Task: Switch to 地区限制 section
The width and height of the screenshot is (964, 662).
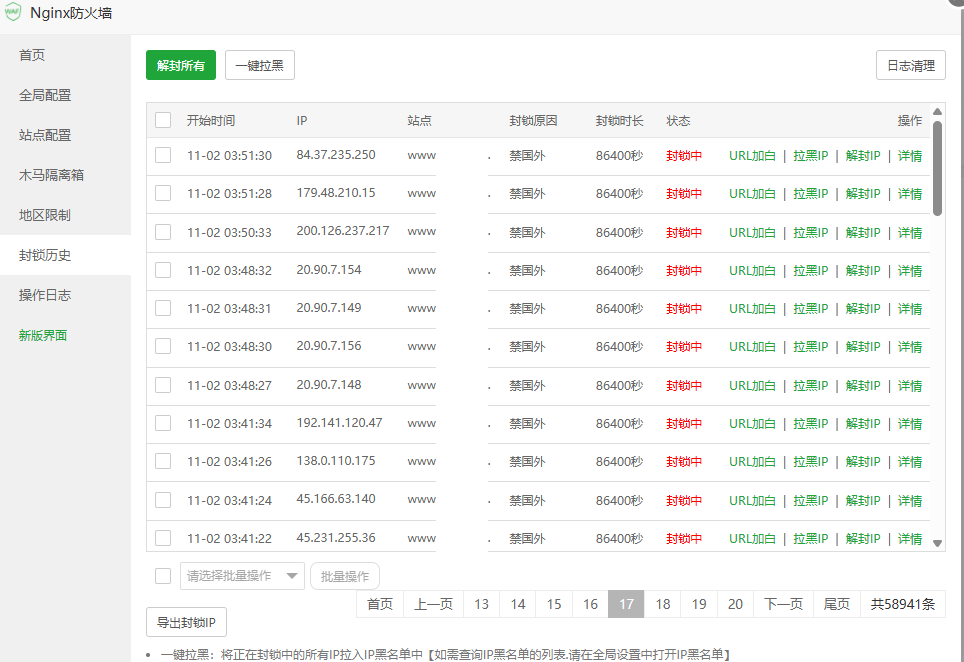Action: click(x=45, y=215)
